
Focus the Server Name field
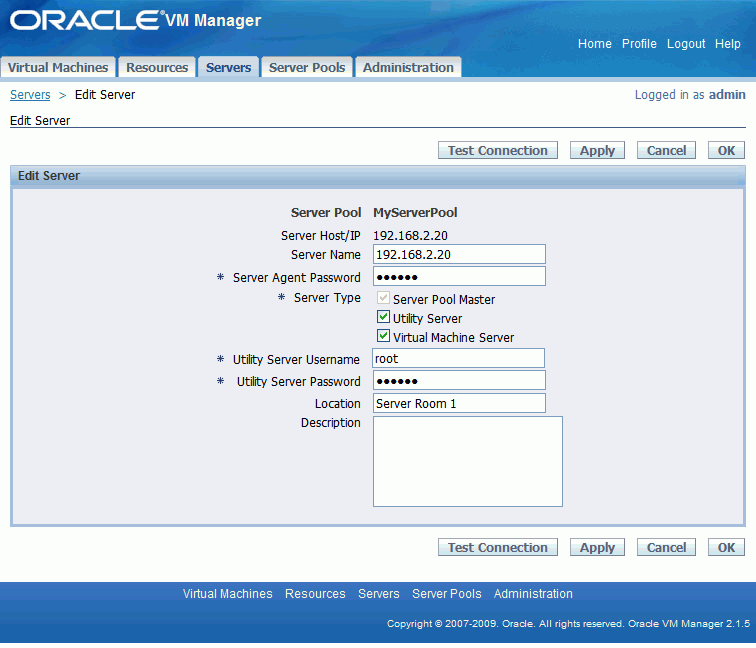[x=459, y=254]
